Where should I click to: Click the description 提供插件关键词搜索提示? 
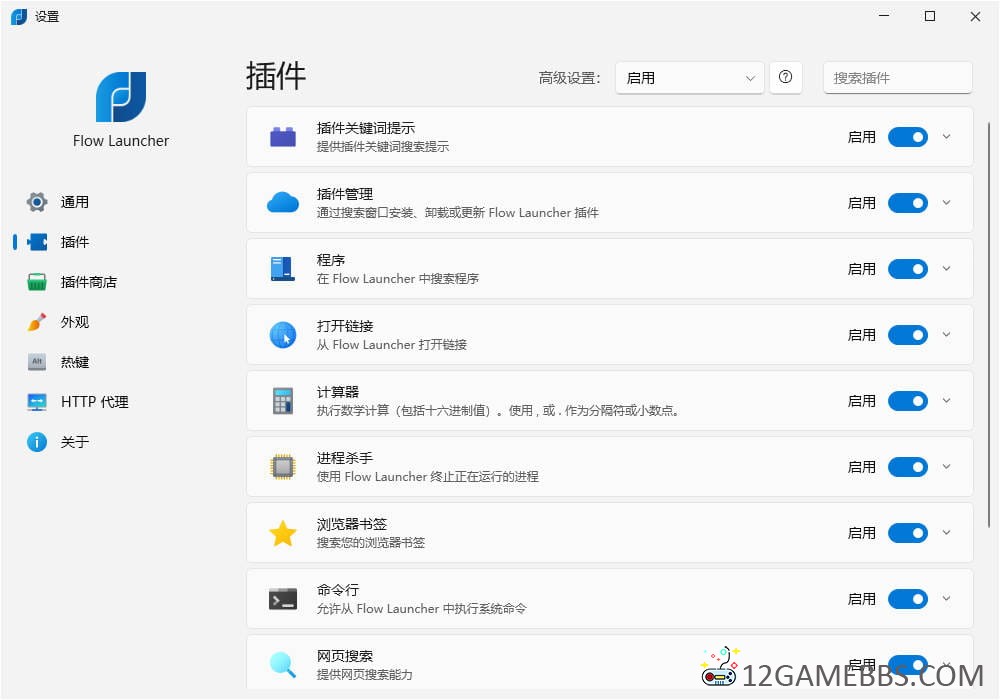(x=383, y=147)
